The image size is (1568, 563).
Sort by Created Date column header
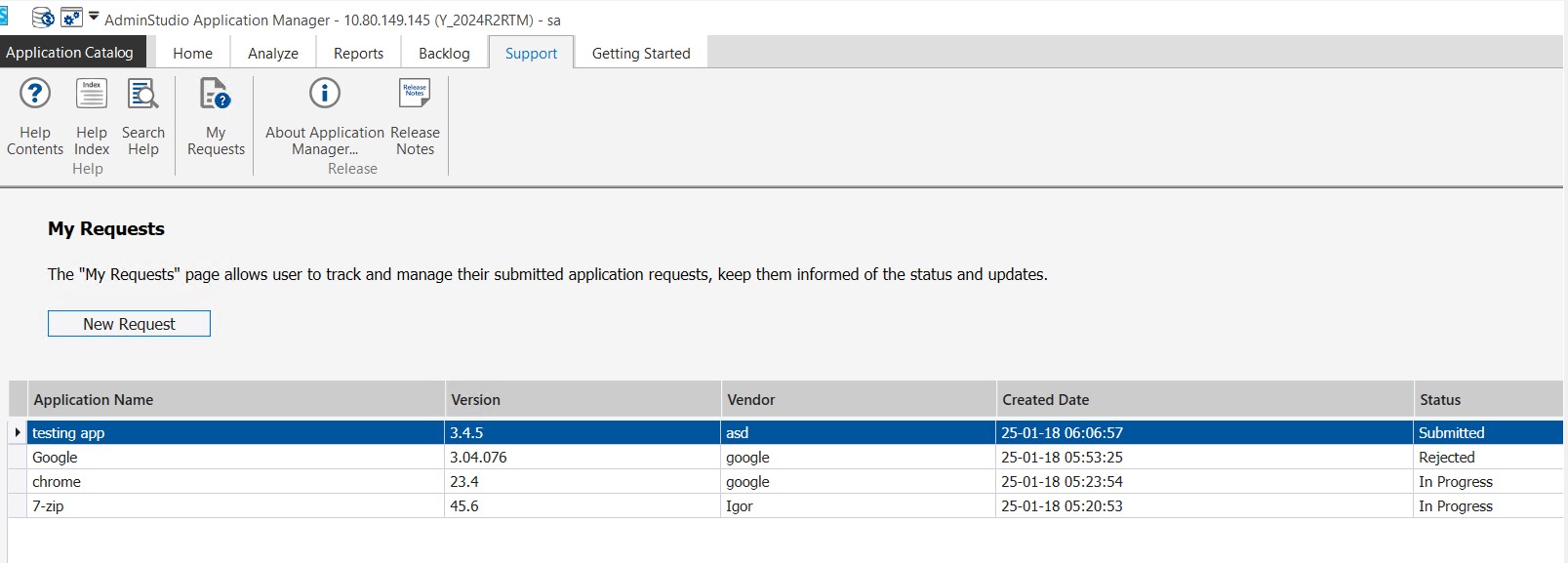tap(1045, 400)
